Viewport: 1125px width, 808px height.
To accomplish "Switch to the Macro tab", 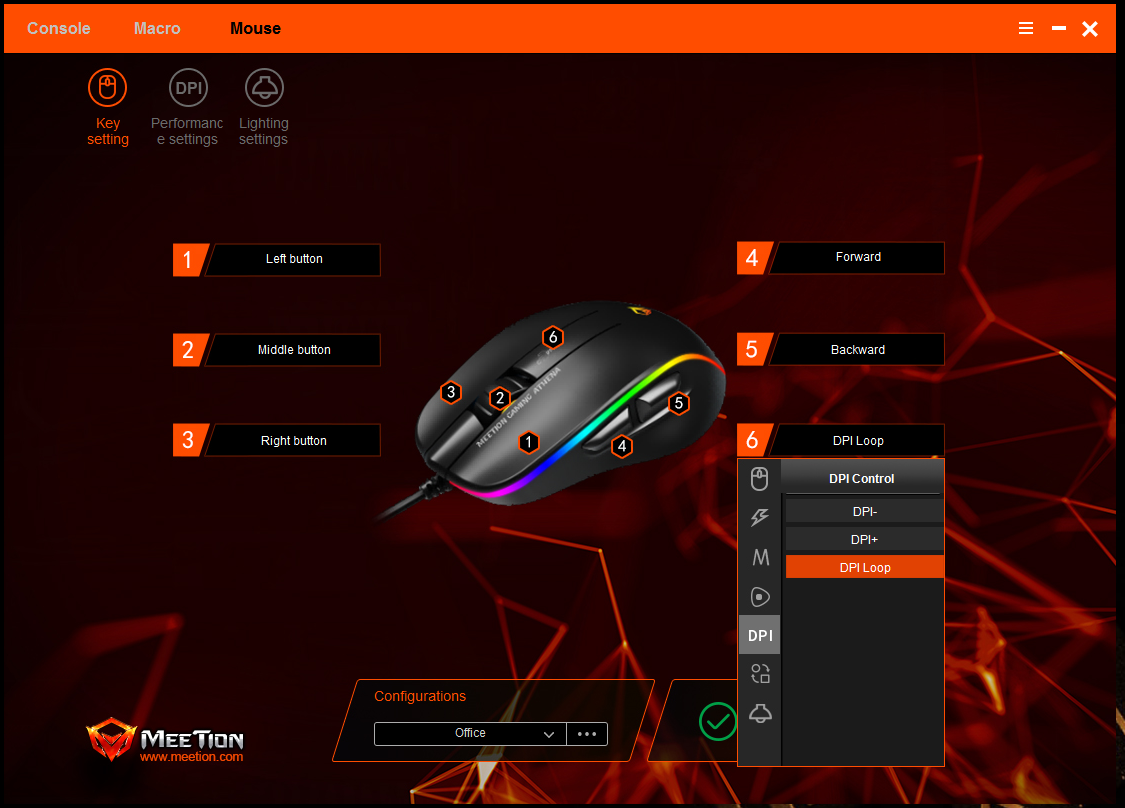I will 157,28.
